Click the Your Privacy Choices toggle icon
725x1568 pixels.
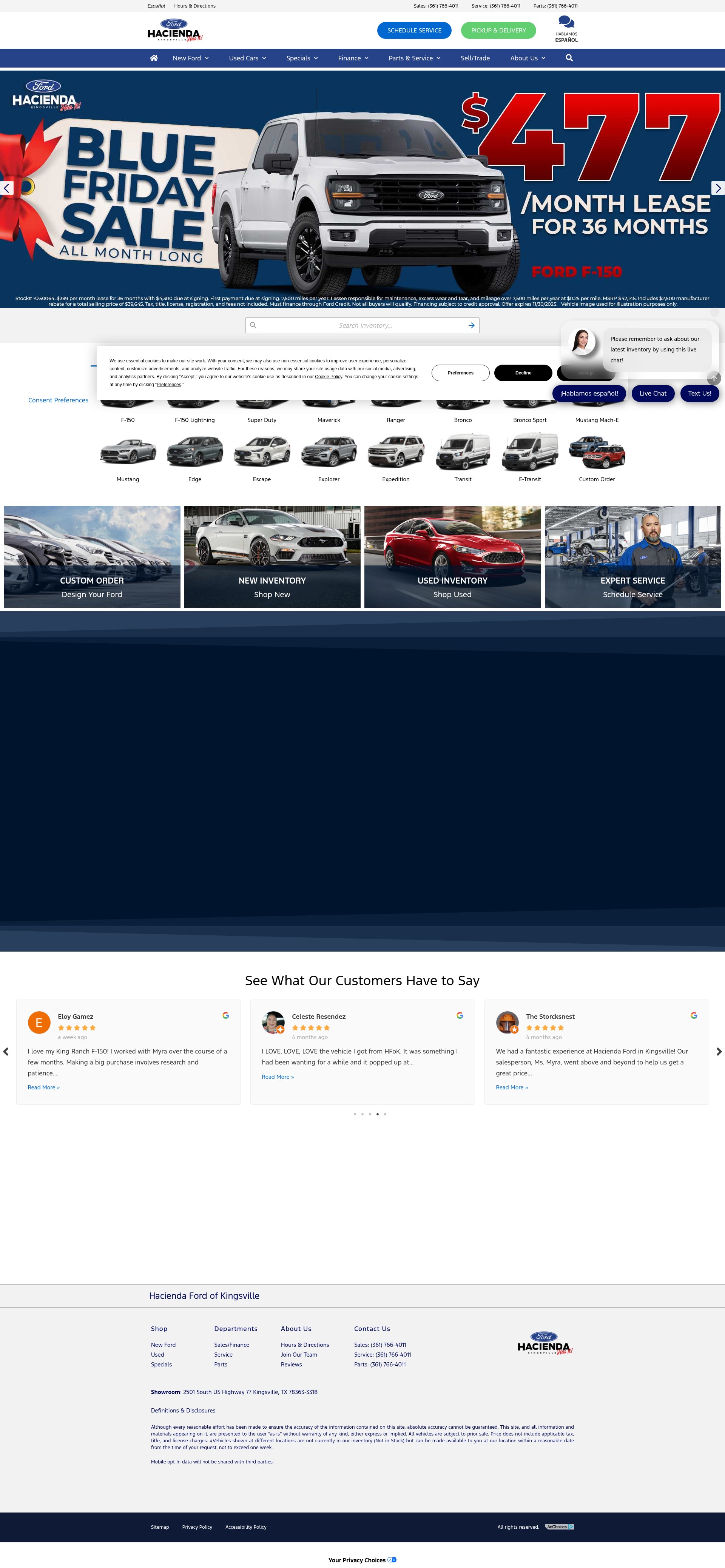(x=392, y=1559)
